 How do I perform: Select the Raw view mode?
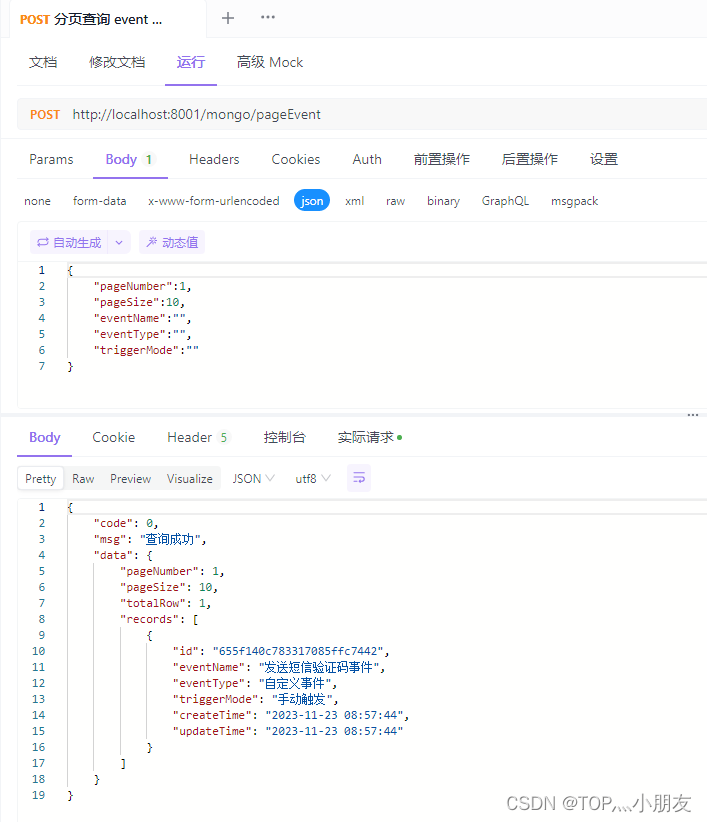[83, 479]
